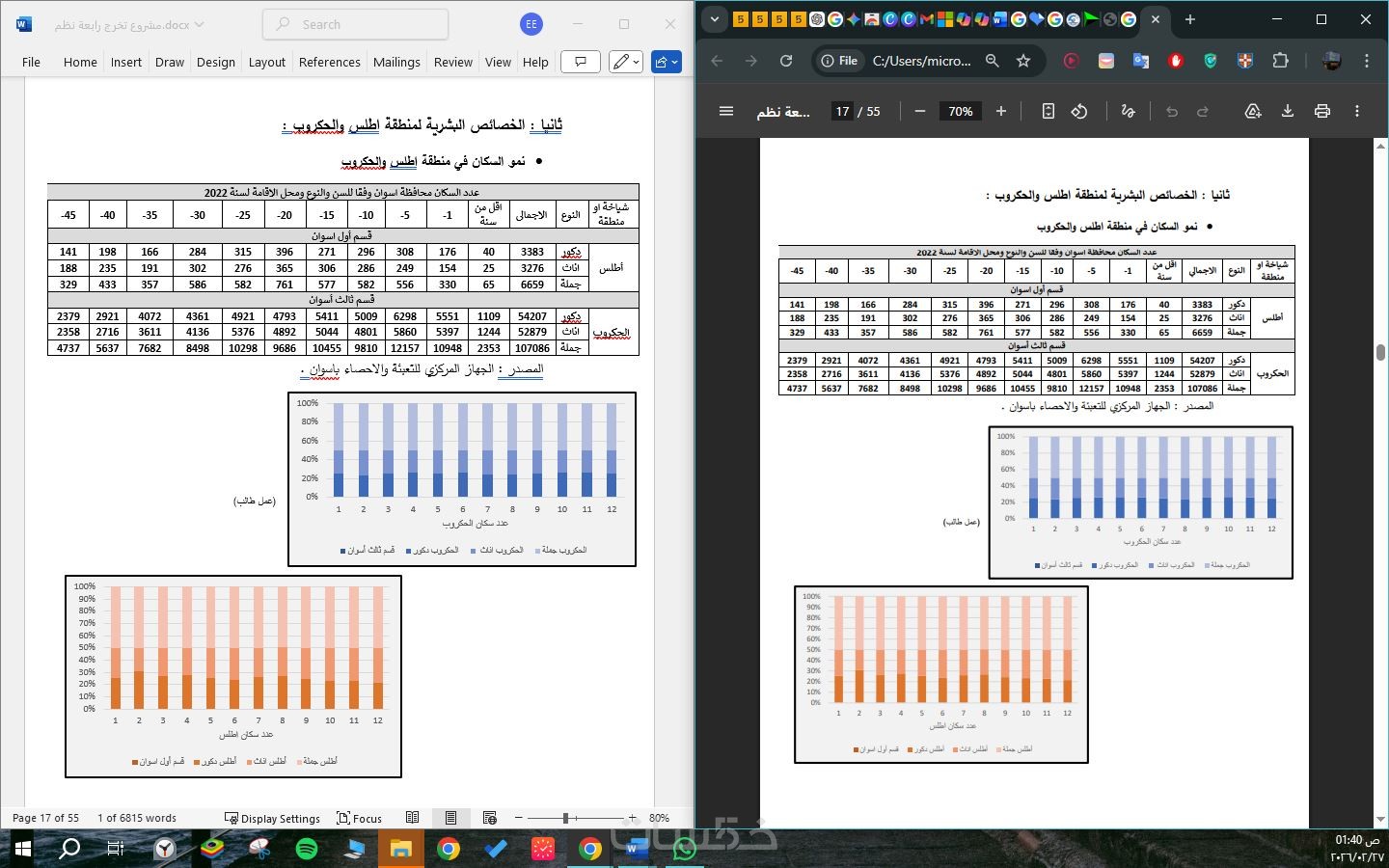Screen dimensions: 1389x868
Task: Open the References ribbon tab
Action: (x=329, y=62)
